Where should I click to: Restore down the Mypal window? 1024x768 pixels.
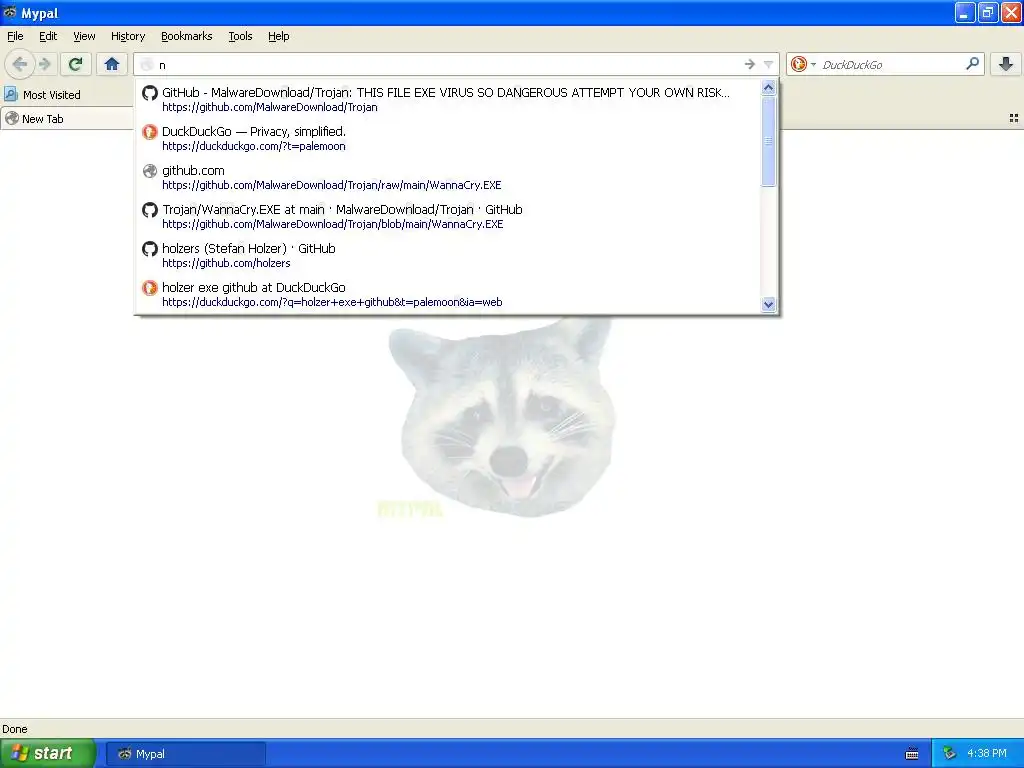click(x=988, y=12)
